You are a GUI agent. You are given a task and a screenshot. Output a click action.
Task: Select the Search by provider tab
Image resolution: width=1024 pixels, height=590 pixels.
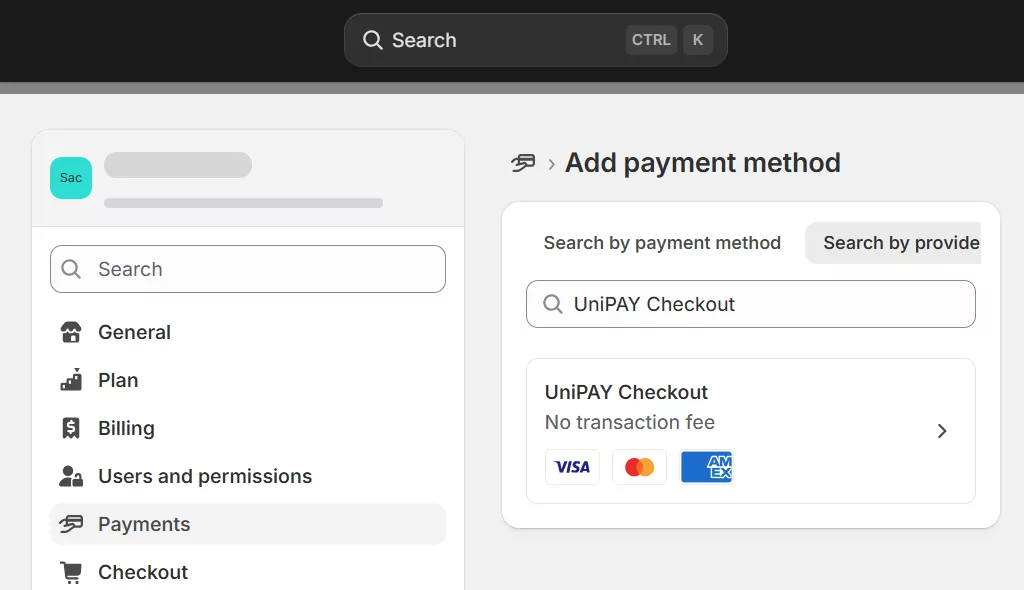(x=900, y=243)
